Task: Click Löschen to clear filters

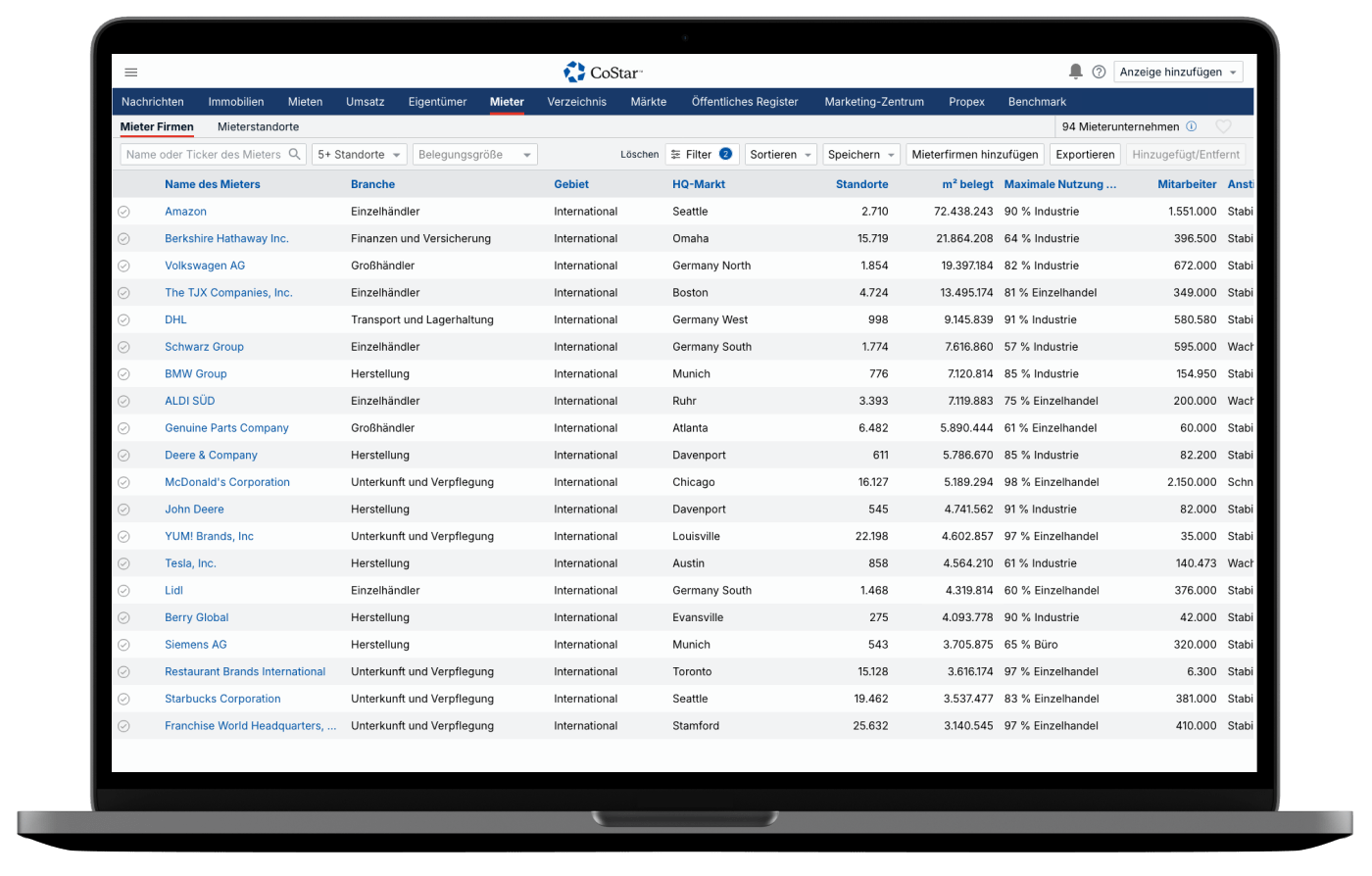Action: pos(640,155)
